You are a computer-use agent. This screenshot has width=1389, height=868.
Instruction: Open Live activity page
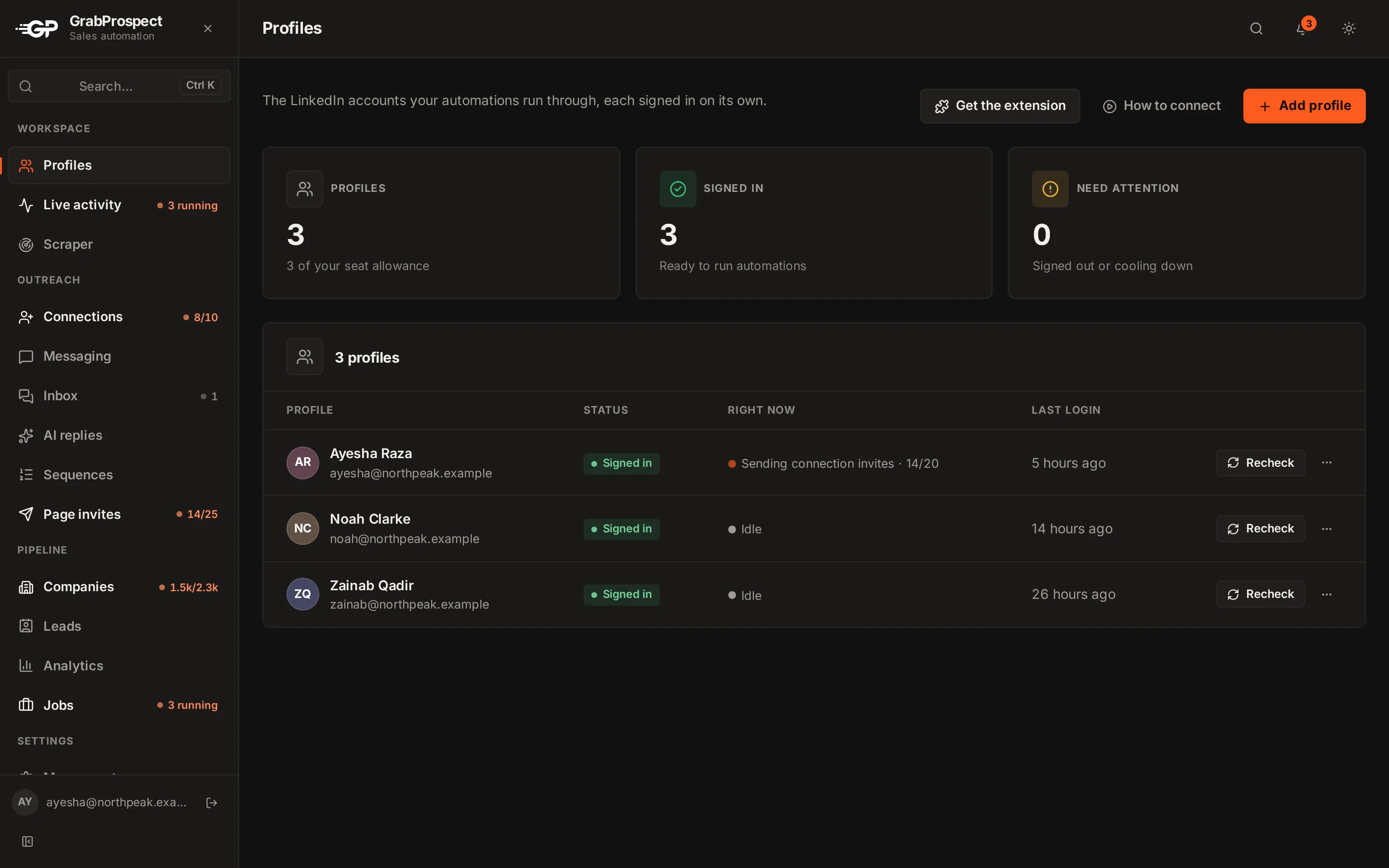119,205
